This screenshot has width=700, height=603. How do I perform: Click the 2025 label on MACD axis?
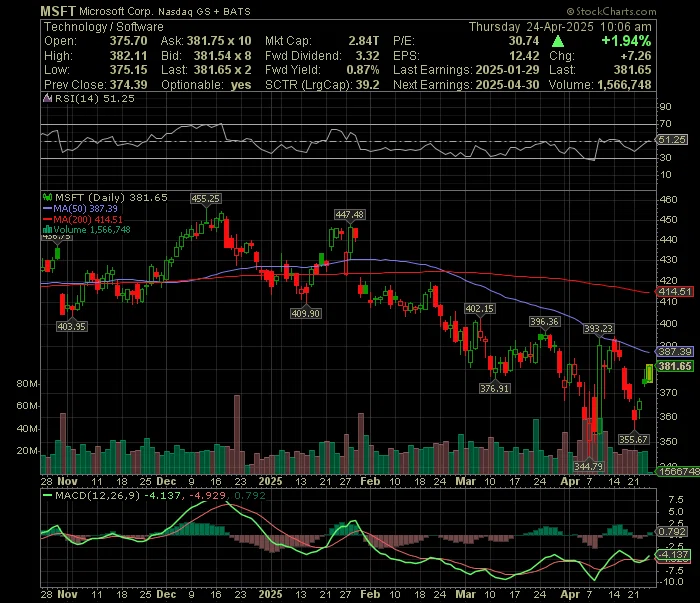click(271, 595)
